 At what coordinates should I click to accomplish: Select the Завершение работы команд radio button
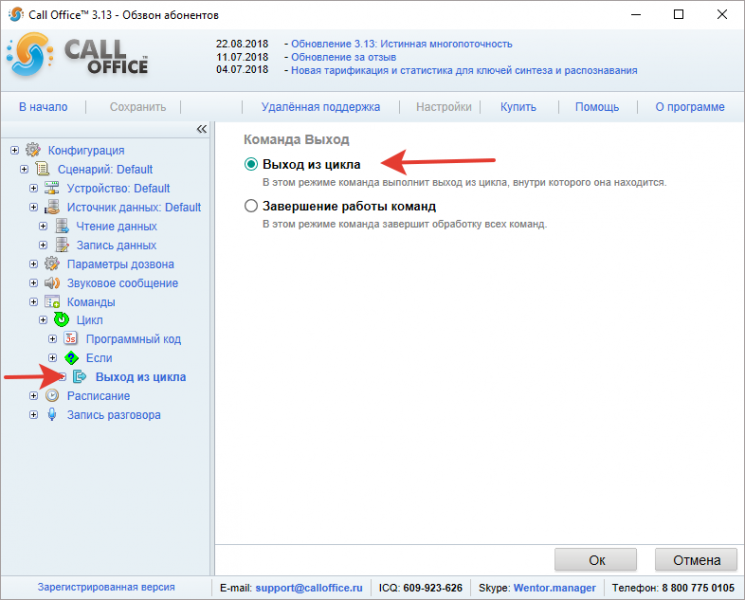[251, 206]
